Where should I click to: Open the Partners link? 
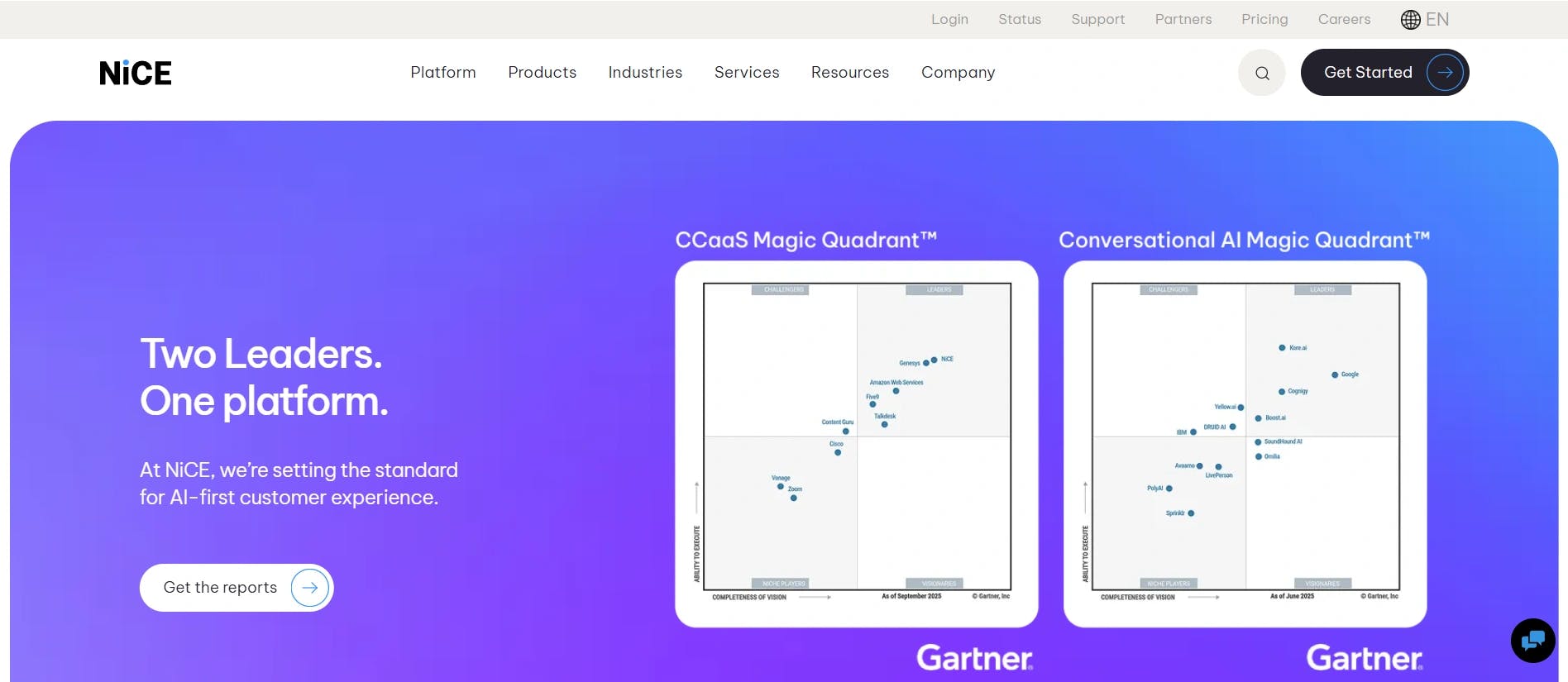coord(1183,19)
